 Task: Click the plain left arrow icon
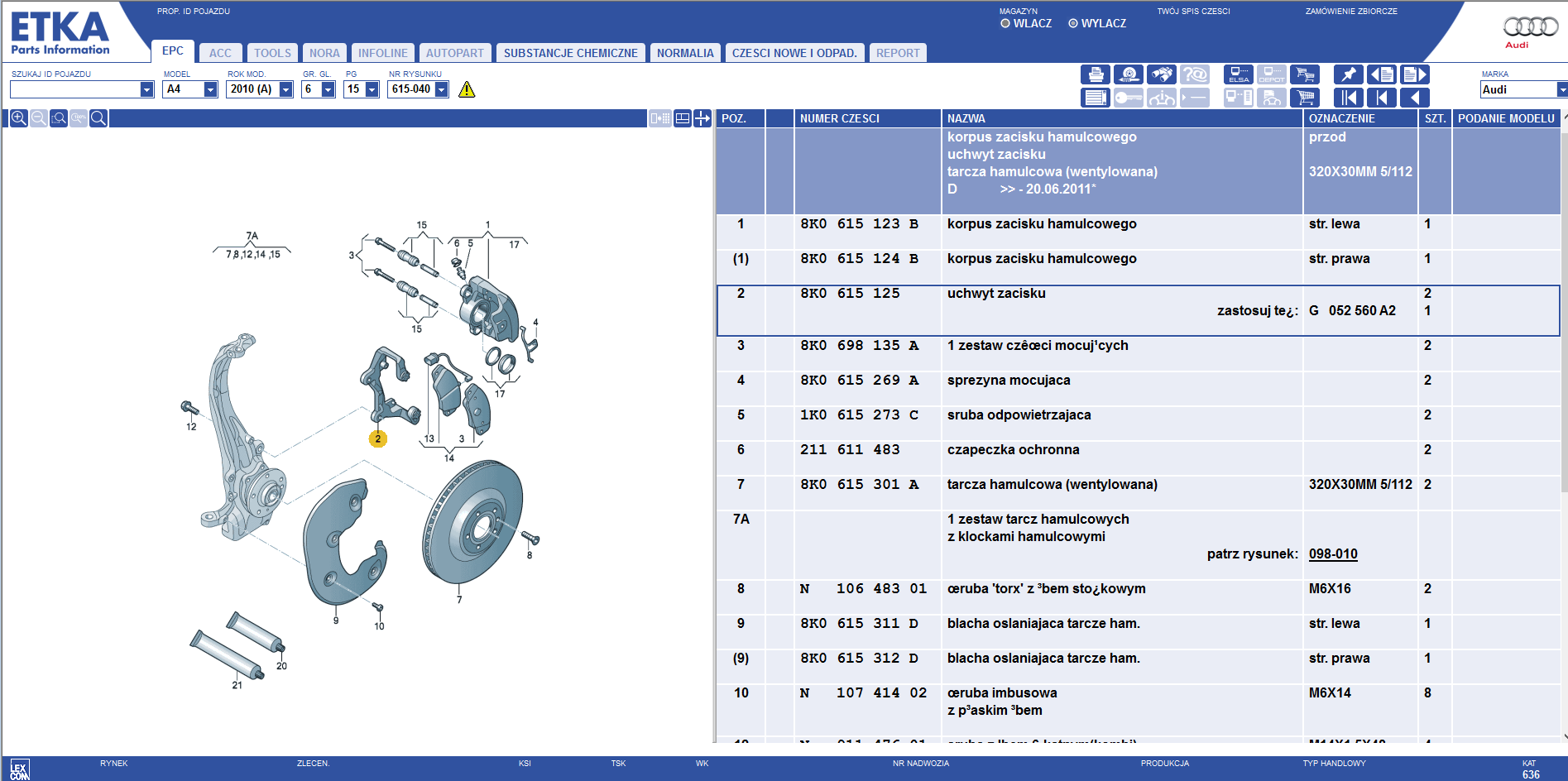click(1415, 98)
